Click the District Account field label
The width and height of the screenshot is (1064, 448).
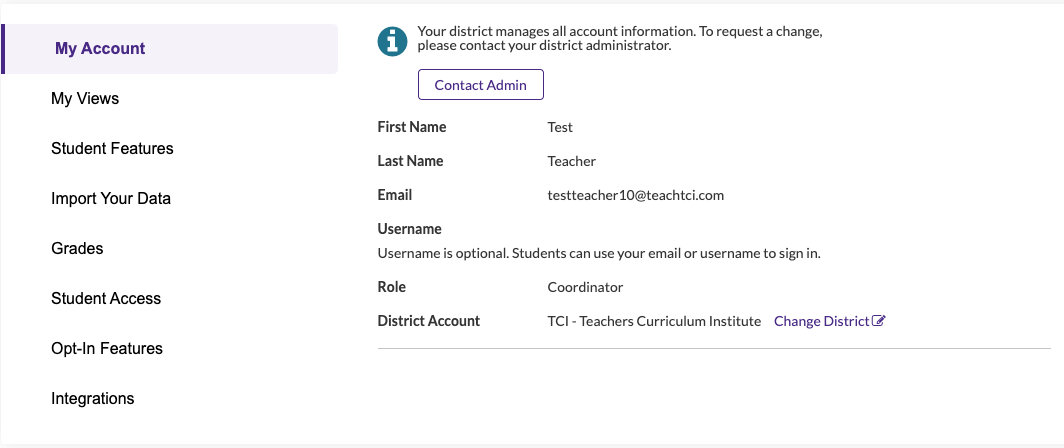coord(428,321)
